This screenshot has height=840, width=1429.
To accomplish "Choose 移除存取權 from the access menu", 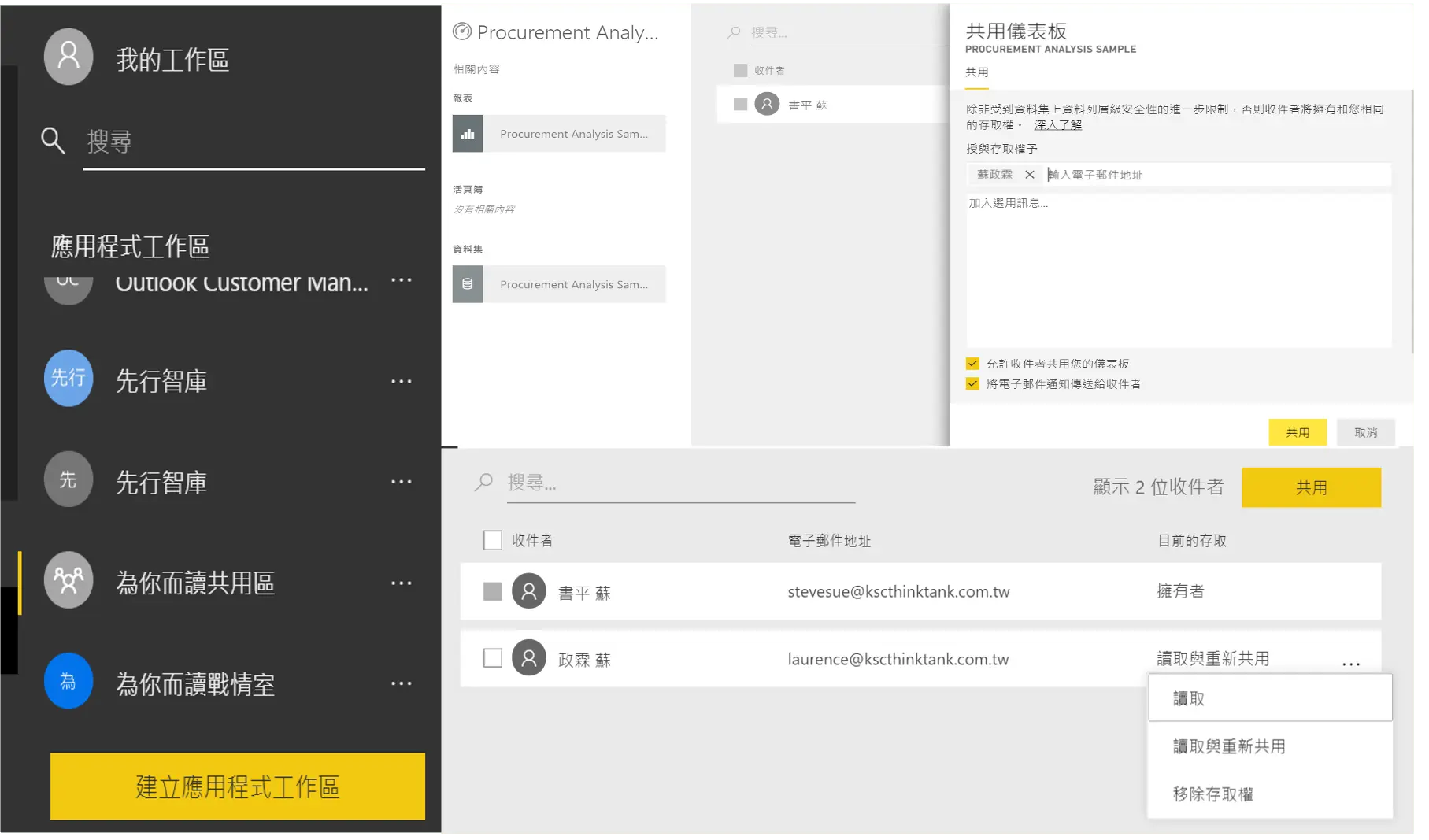I will [1272, 796].
